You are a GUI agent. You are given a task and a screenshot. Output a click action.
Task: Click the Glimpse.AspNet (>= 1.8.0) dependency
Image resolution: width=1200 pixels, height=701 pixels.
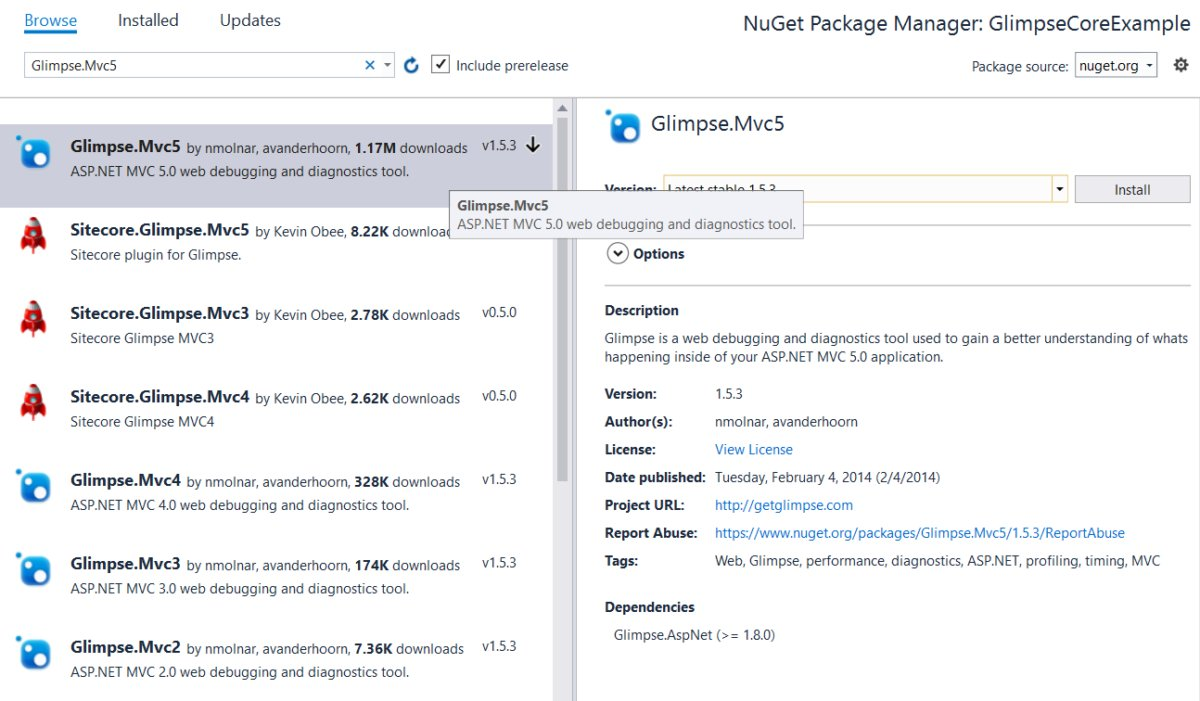point(694,635)
